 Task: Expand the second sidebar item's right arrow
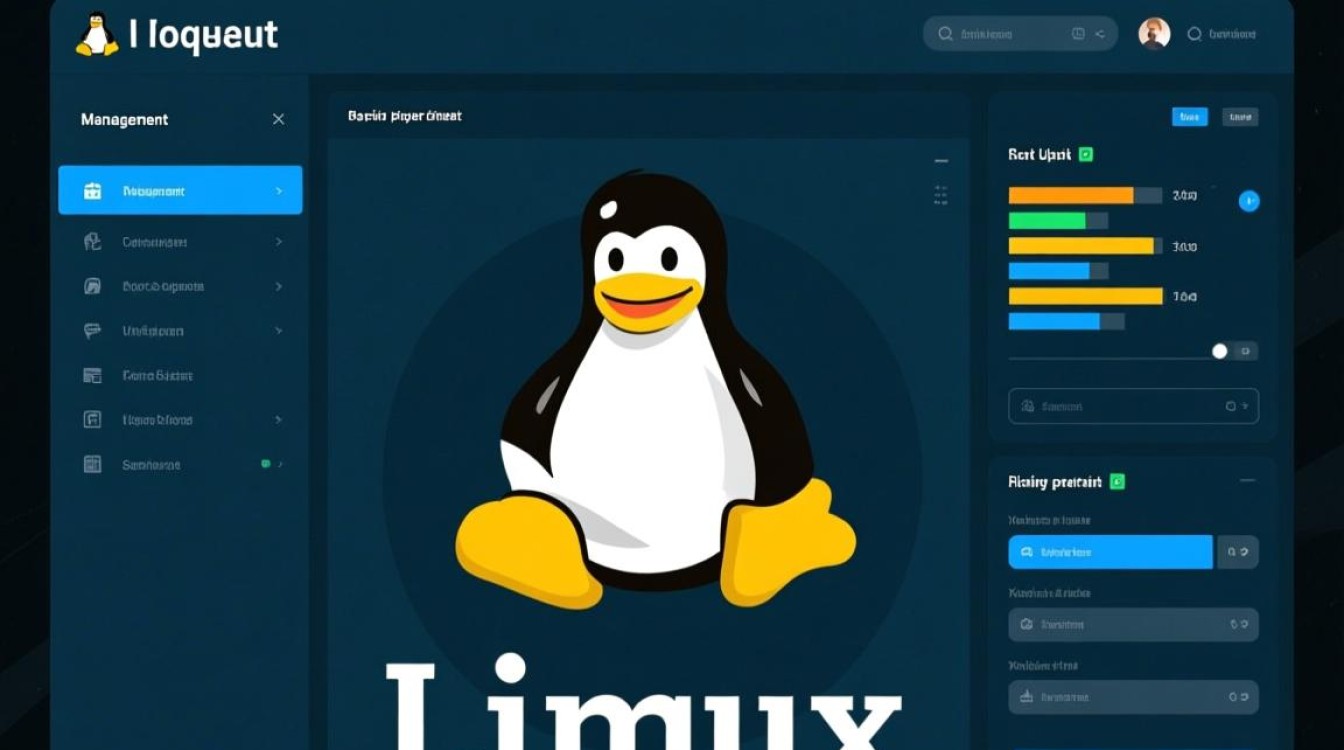point(279,241)
